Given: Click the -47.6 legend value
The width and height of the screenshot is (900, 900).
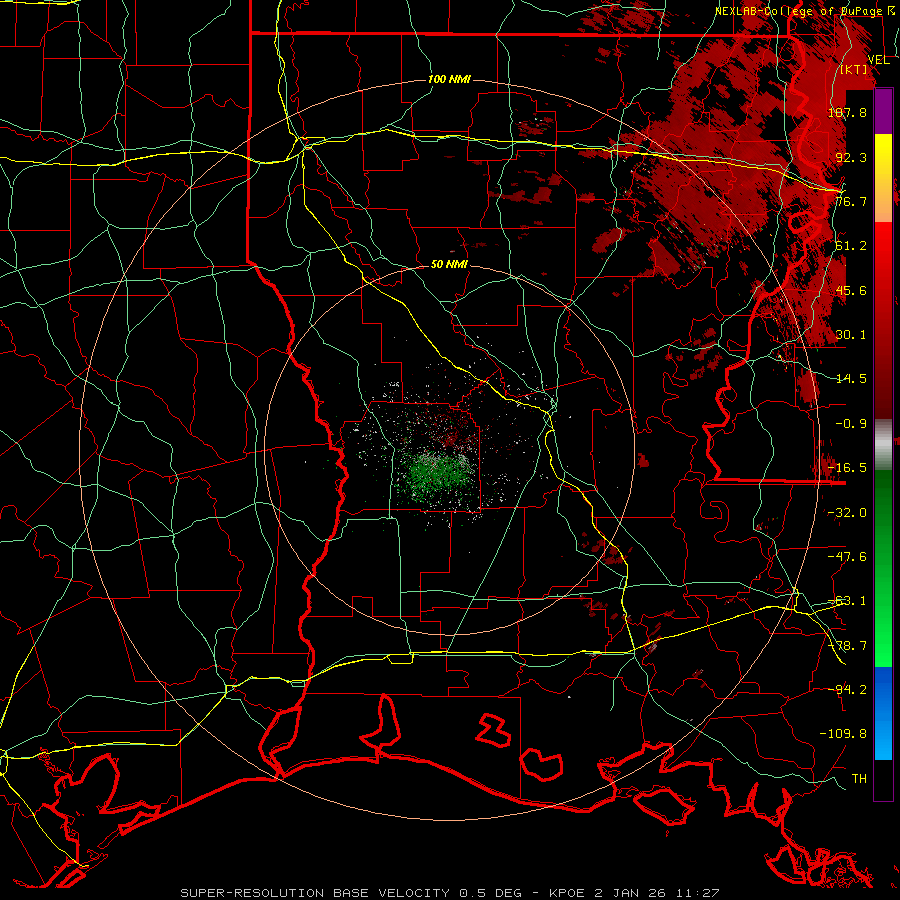Looking at the screenshot, I should tap(847, 556).
